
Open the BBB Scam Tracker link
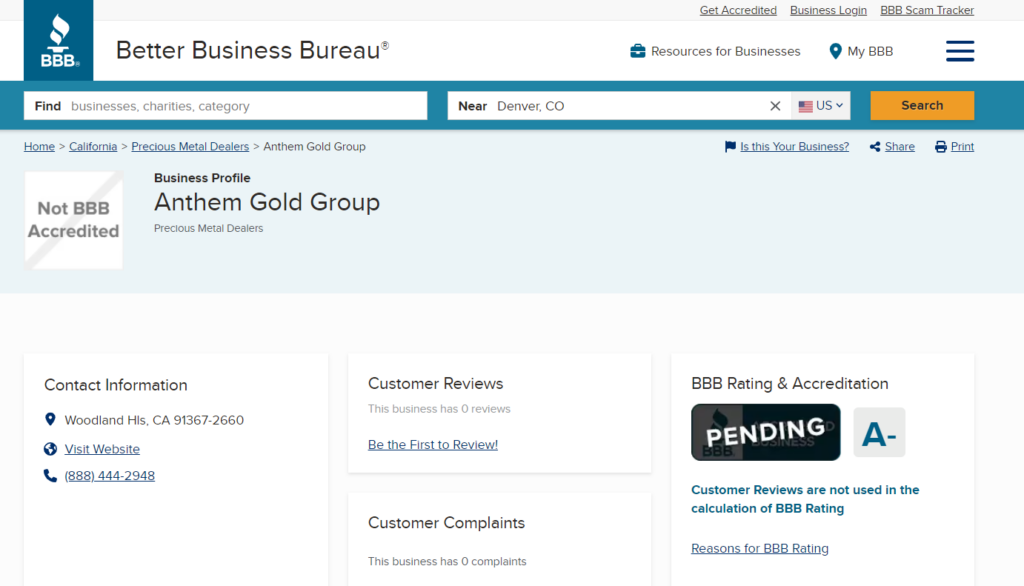coord(927,10)
